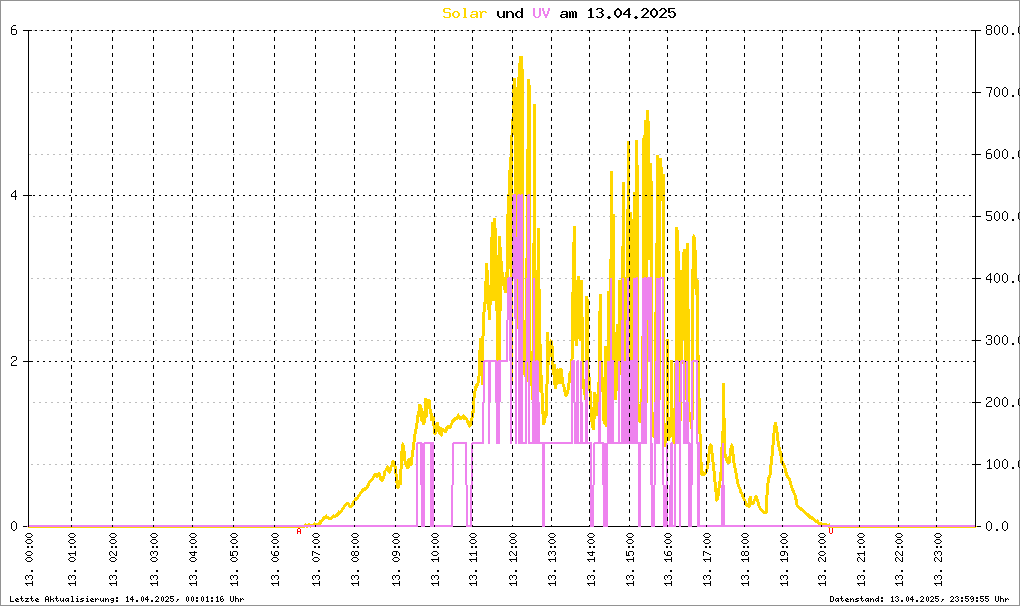
Task: Click the yellow "Solar" word in the chart title
Action: pos(464,13)
